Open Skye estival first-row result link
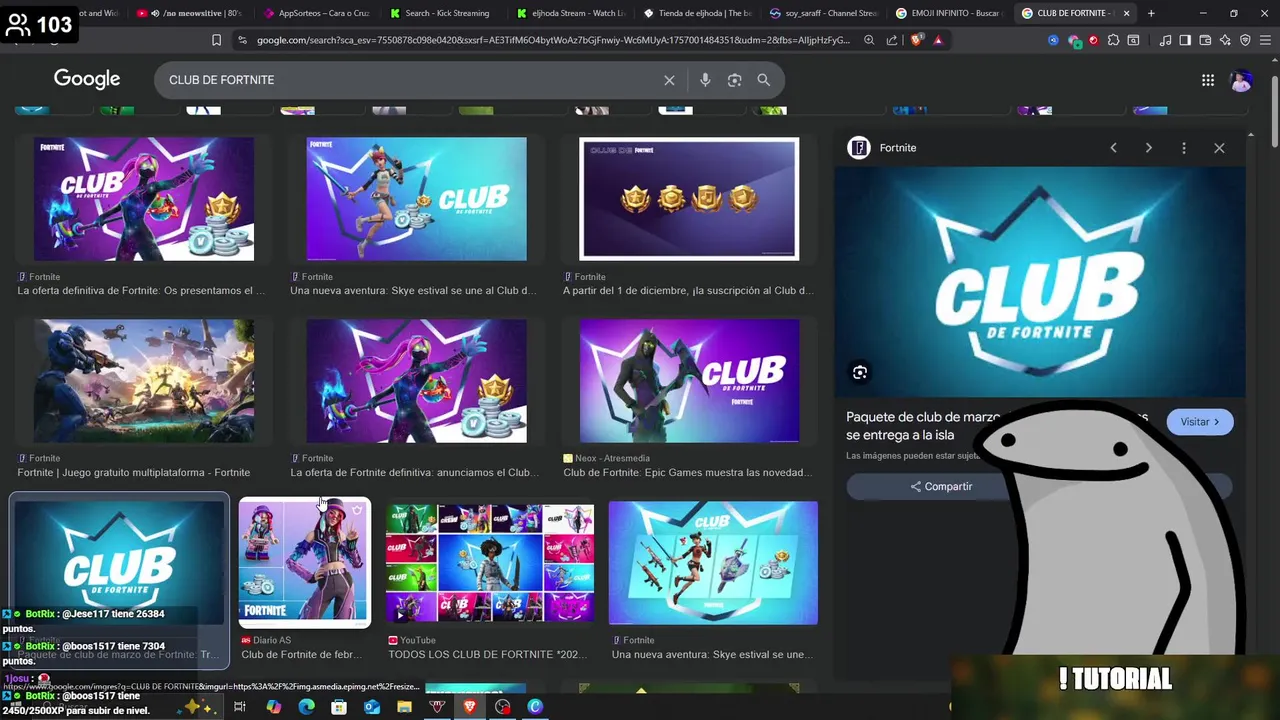The height and width of the screenshot is (720, 1280). (413, 291)
